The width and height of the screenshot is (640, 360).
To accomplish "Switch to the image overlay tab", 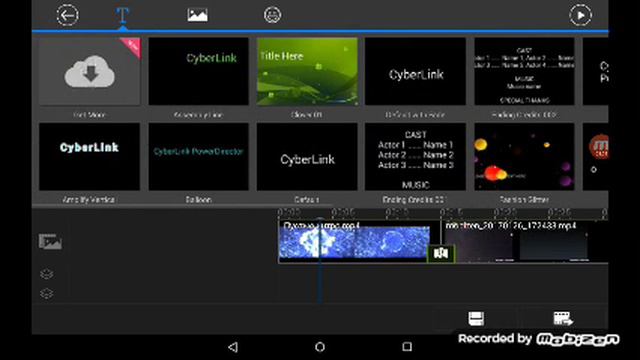I will pyautogui.click(x=198, y=15).
